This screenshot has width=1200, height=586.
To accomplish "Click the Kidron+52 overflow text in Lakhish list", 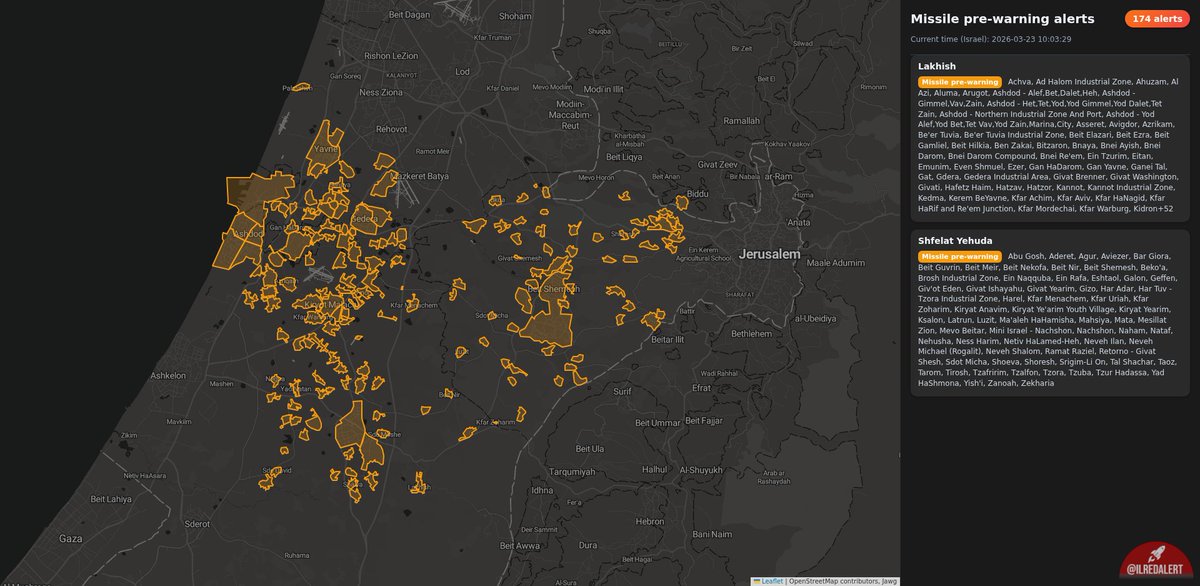I will 1152,209.
